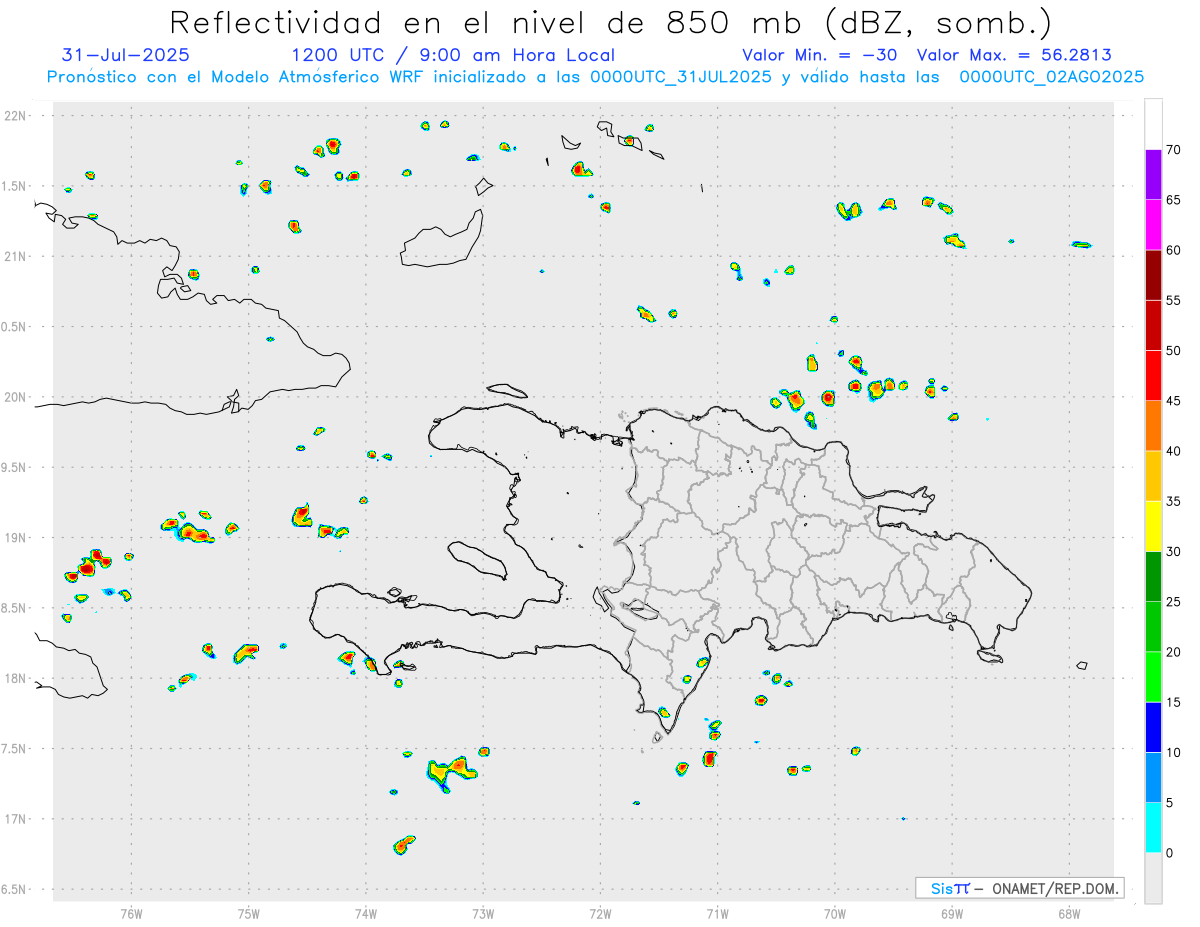The width and height of the screenshot is (1200, 927).
Task: Click the '71W' longitude label
Action: [717, 912]
